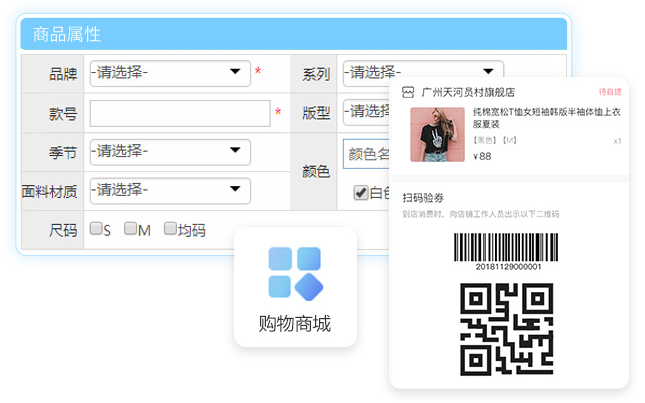Click the 面料材质 row label
The width and height of the screenshot is (645, 403).
click(49, 191)
